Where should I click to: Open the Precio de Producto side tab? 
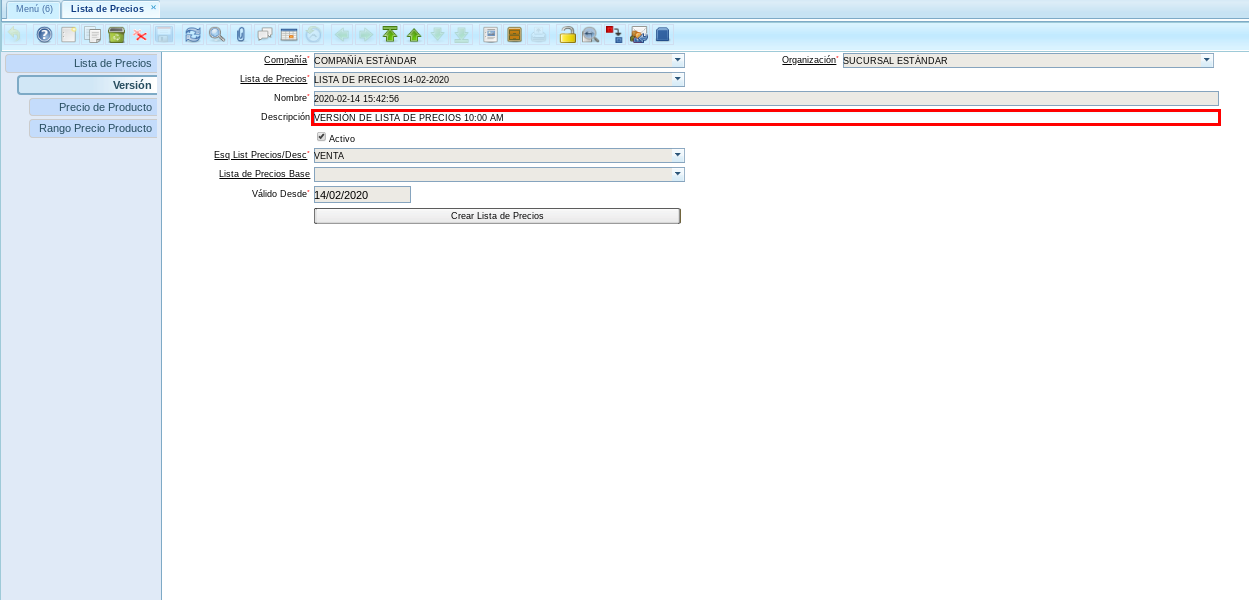point(93,107)
